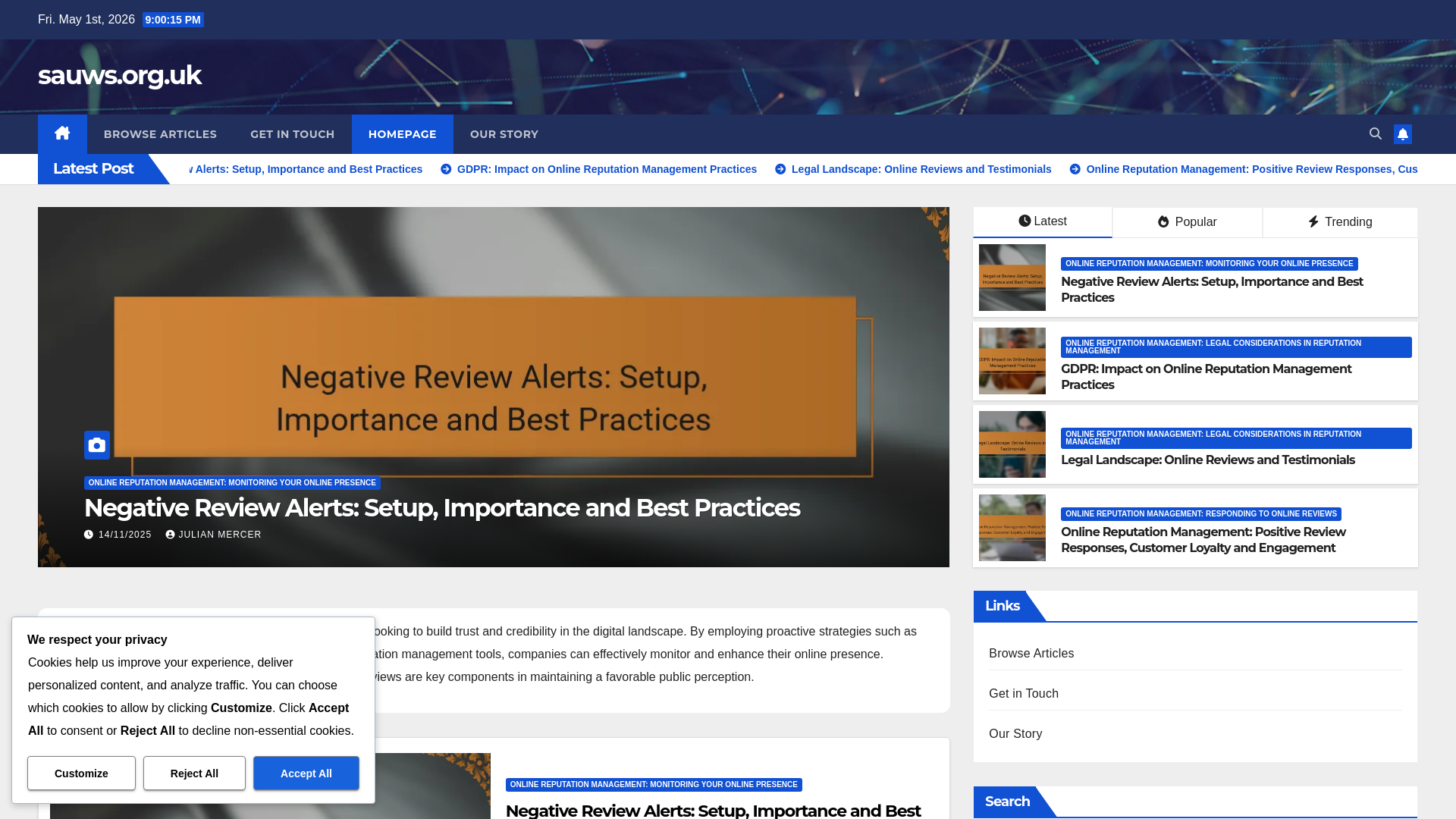Screen dimensions: 1456x819
Task: Click the arrow icon before the GDPR ticker item
Action: tap(446, 169)
